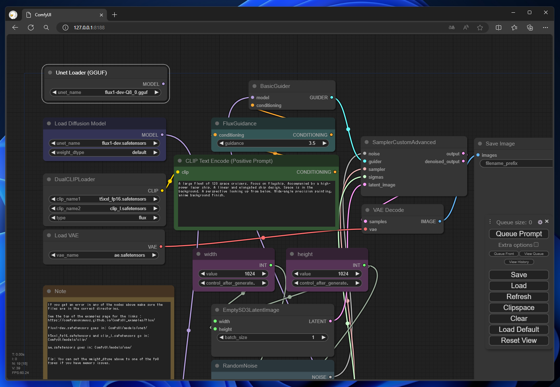This screenshot has height=387, width=560.
Task: Increase width value 1024 with its right arrow
Action: click(264, 274)
